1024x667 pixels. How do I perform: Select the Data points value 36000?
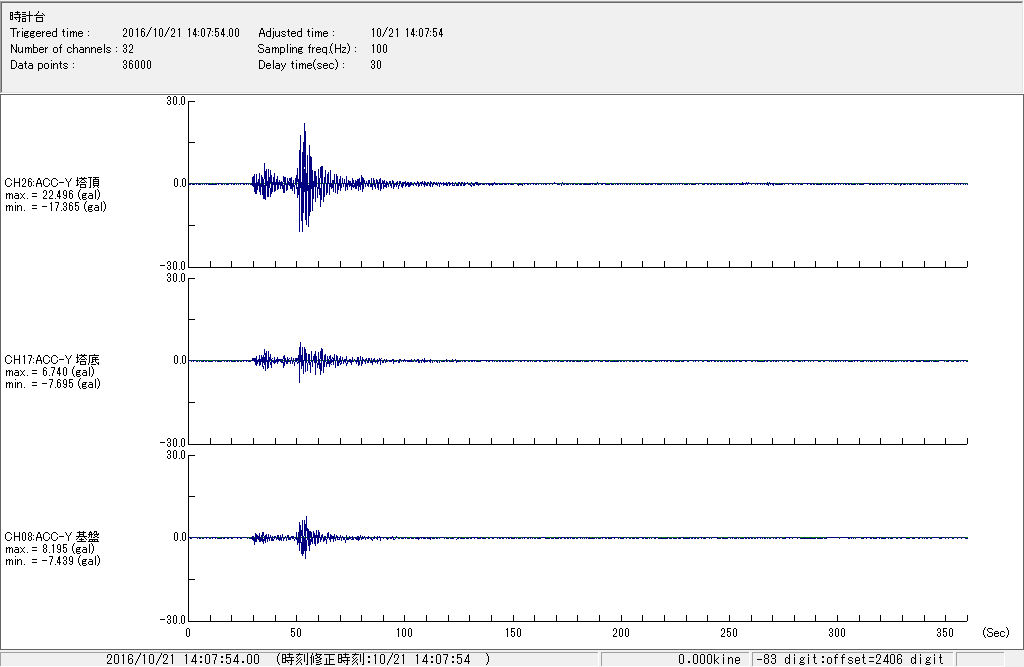(x=136, y=65)
